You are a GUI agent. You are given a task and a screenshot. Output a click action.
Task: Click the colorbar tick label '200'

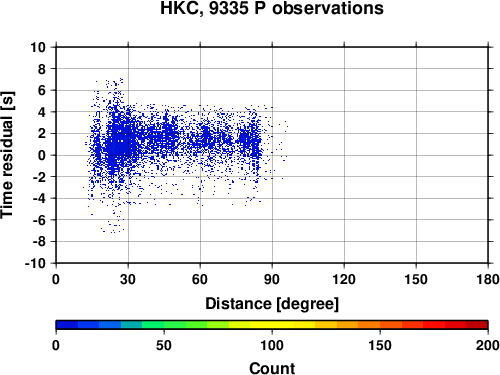(488, 345)
